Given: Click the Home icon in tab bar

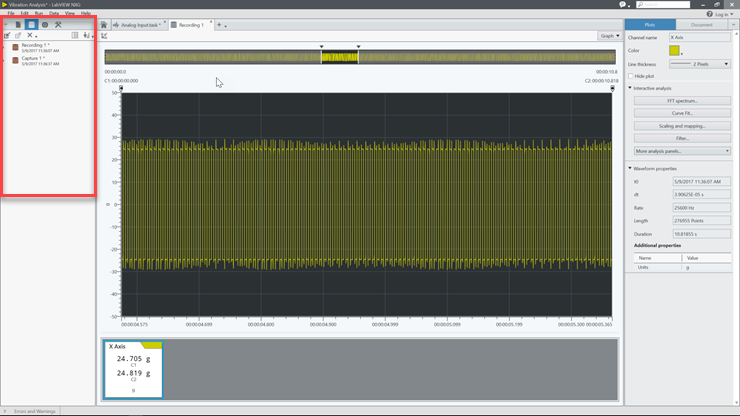Looking at the screenshot, I should pyautogui.click(x=104, y=25).
